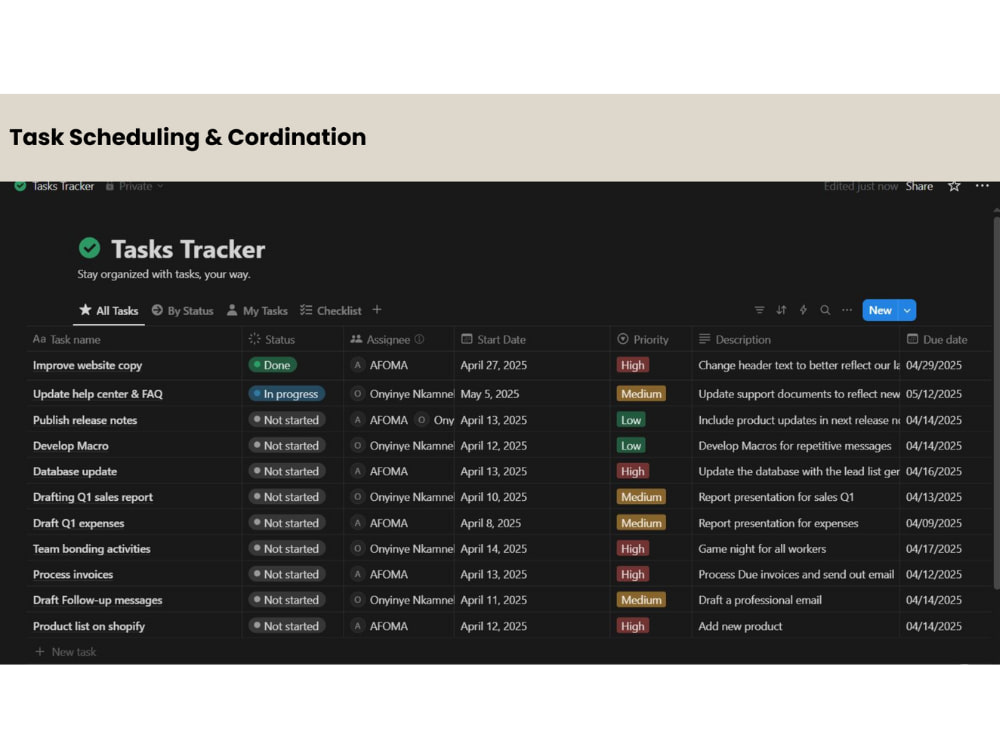Viewport: 1000px width, 750px height.
Task: Open the automations lightning bolt icon
Action: (804, 310)
